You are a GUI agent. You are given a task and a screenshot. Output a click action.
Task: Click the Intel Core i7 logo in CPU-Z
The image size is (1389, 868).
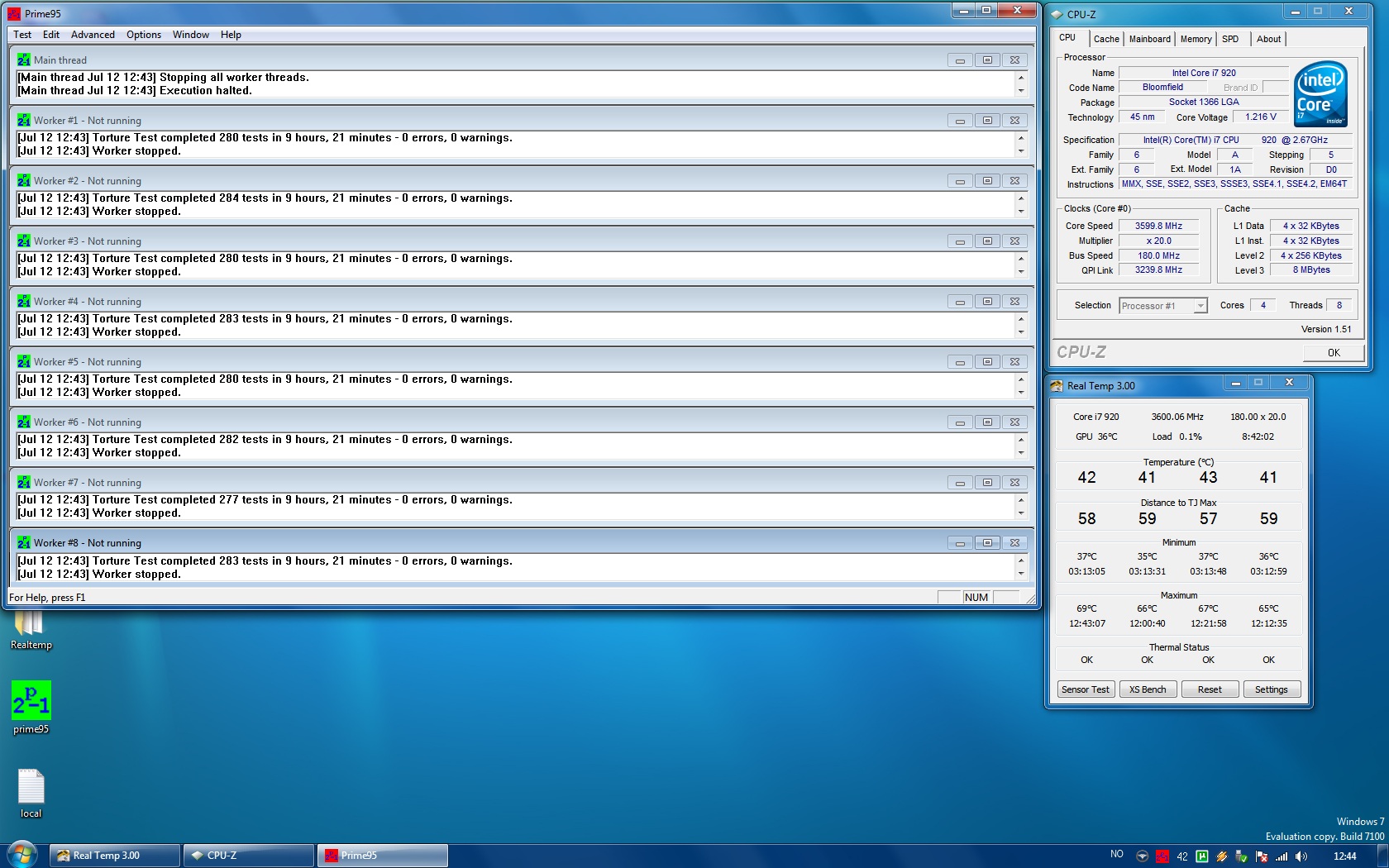(1320, 93)
